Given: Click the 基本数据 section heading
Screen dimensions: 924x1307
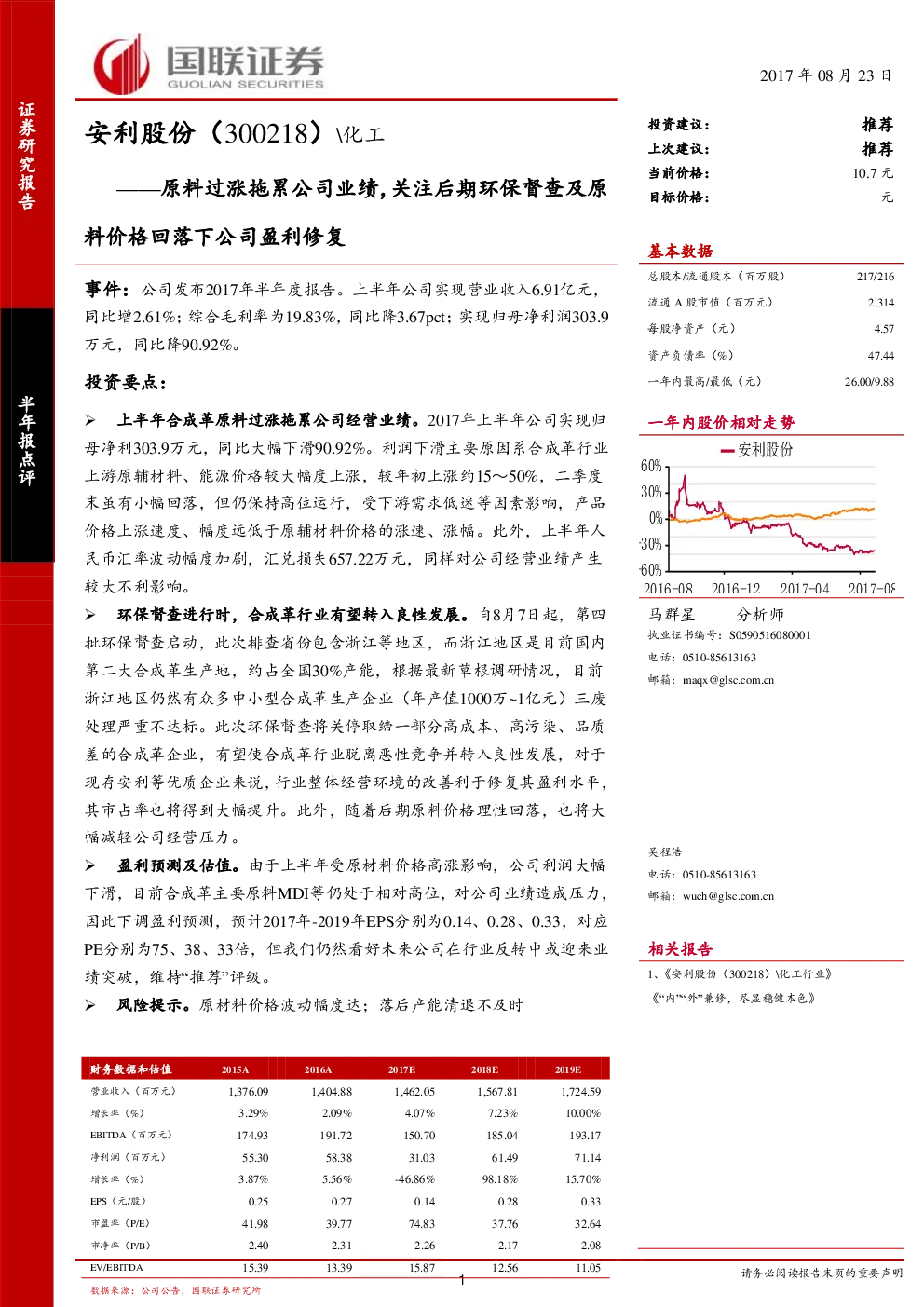Looking at the screenshot, I should [x=680, y=251].
